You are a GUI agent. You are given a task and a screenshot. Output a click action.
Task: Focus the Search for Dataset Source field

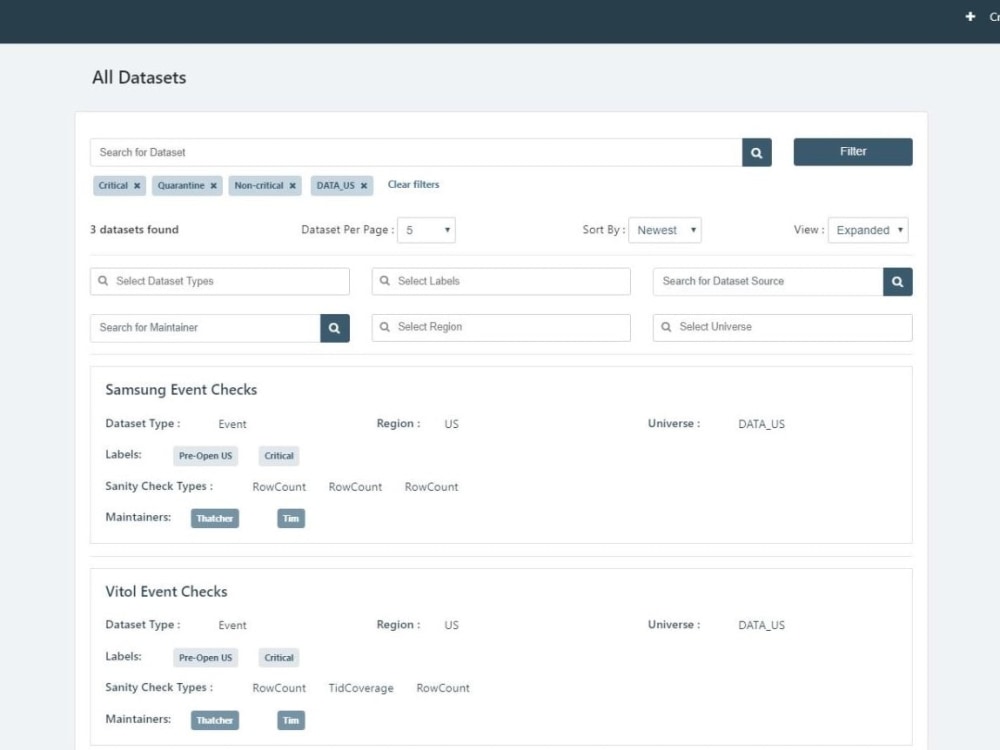[x=768, y=281]
